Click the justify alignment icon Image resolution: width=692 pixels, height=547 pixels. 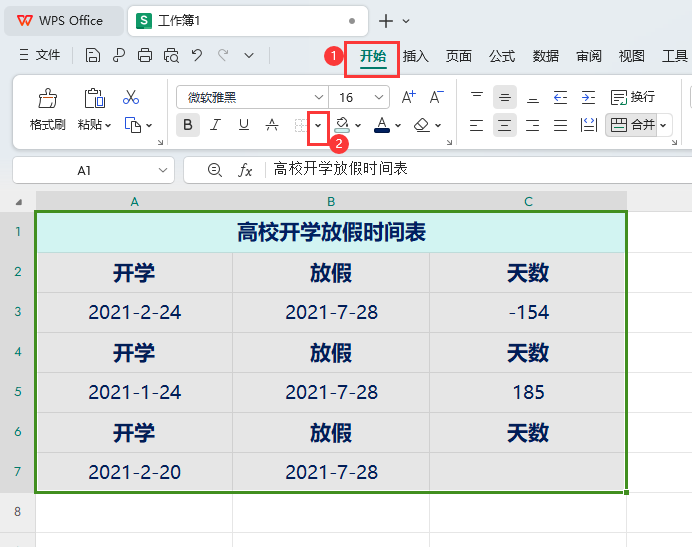click(x=560, y=125)
